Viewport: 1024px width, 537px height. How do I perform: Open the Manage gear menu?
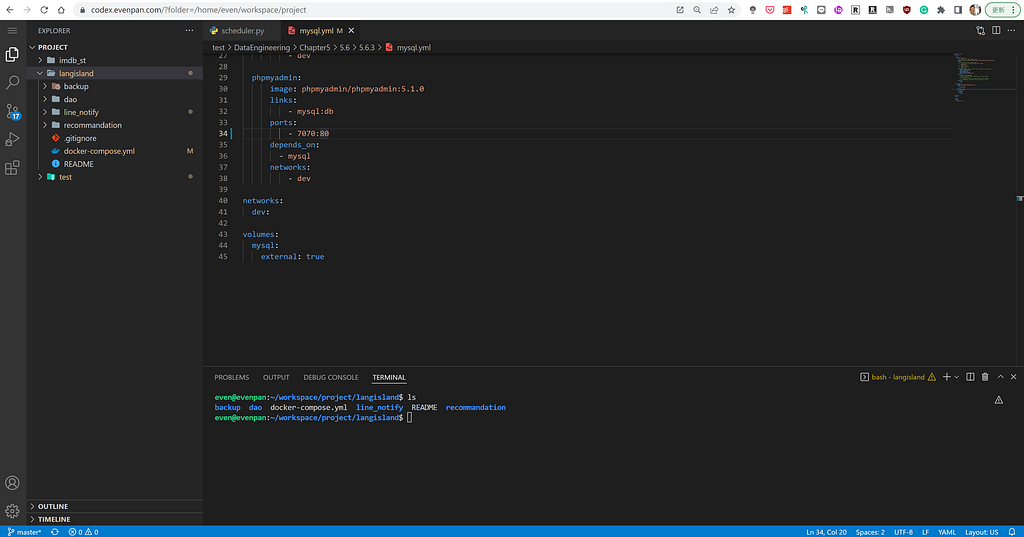(12, 511)
